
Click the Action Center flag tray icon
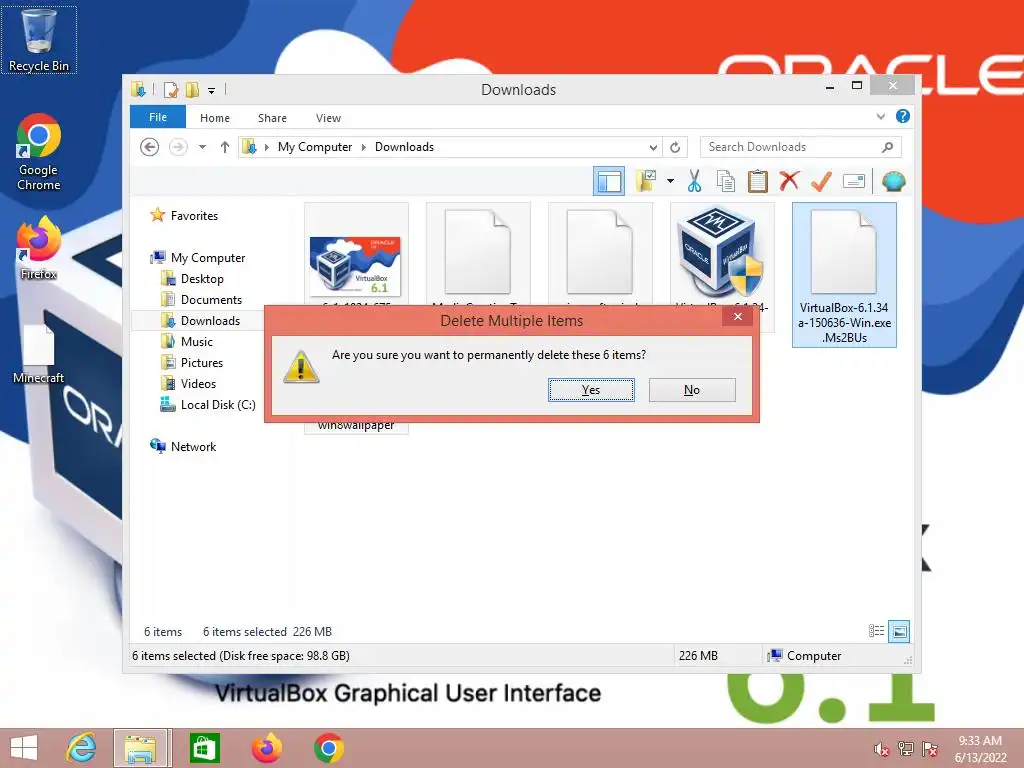pos(930,749)
